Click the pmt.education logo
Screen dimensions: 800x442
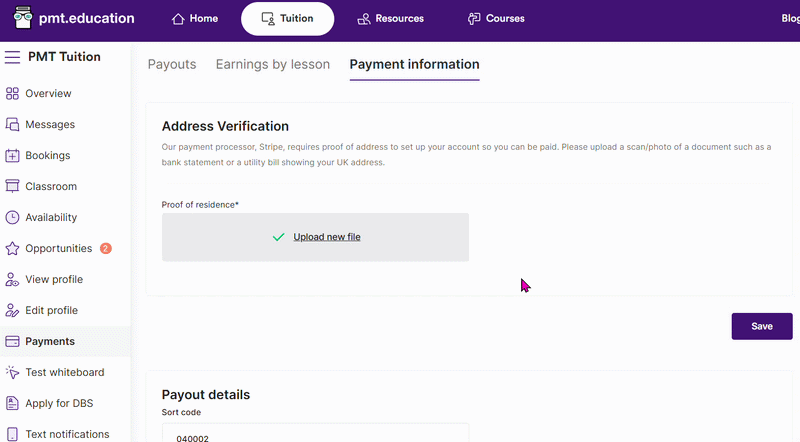point(74,18)
